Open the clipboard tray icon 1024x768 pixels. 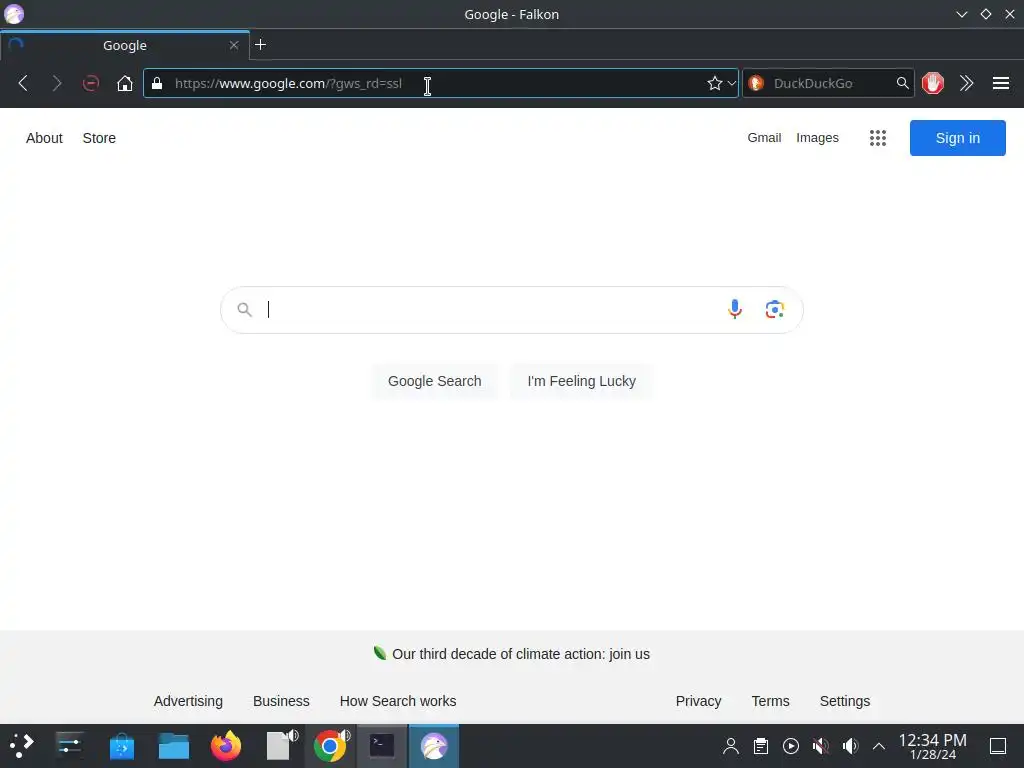[761, 746]
